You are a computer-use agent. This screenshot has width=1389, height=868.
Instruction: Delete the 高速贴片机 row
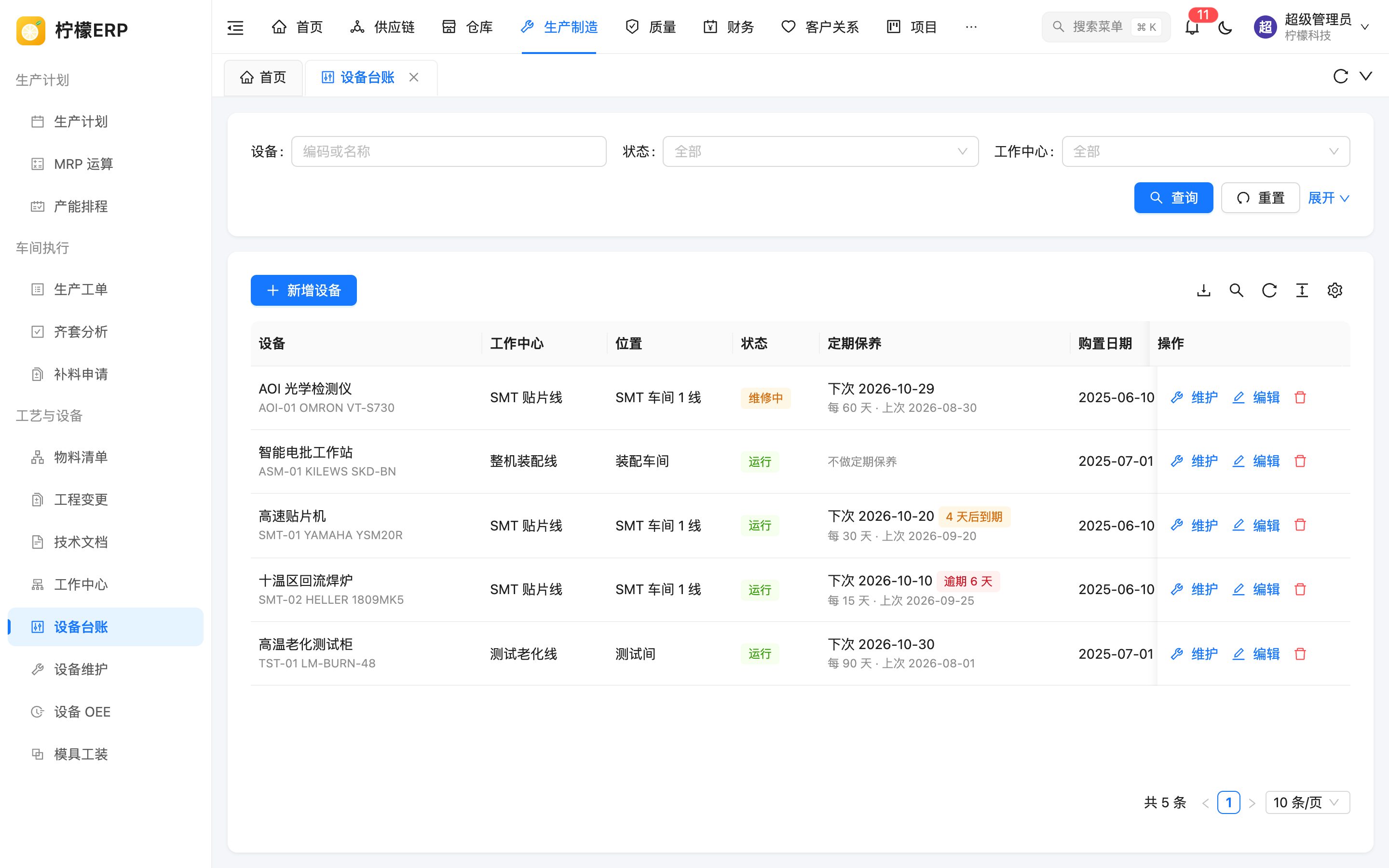1301,525
